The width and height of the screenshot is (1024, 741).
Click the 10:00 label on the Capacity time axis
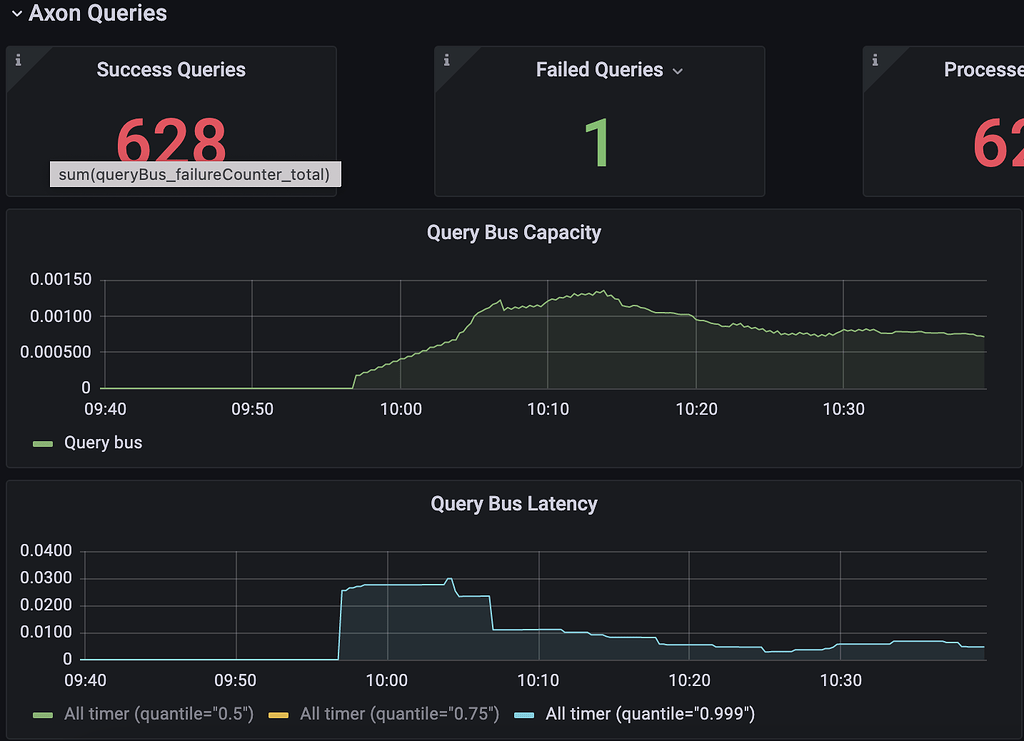point(400,409)
